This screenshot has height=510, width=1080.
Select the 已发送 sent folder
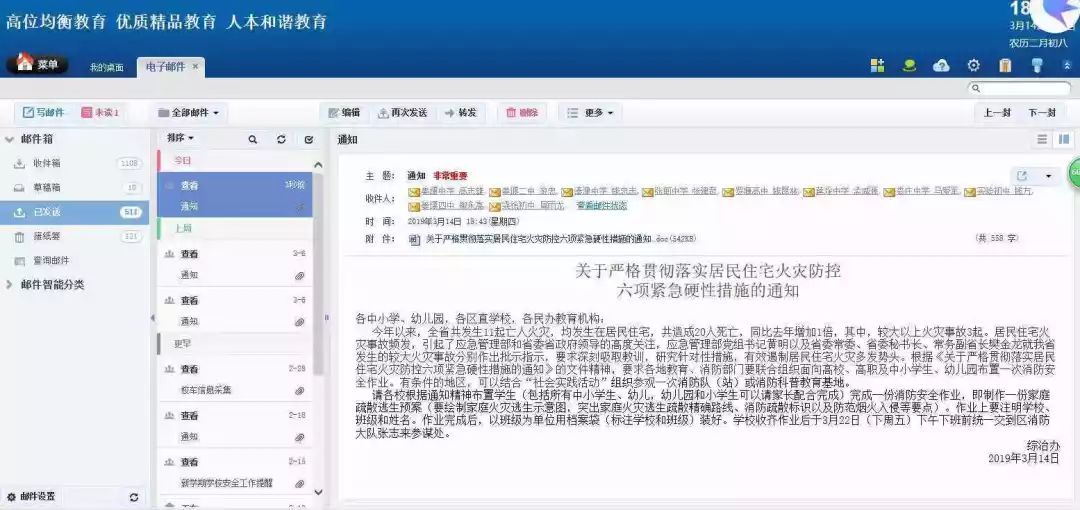pyautogui.click(x=74, y=212)
